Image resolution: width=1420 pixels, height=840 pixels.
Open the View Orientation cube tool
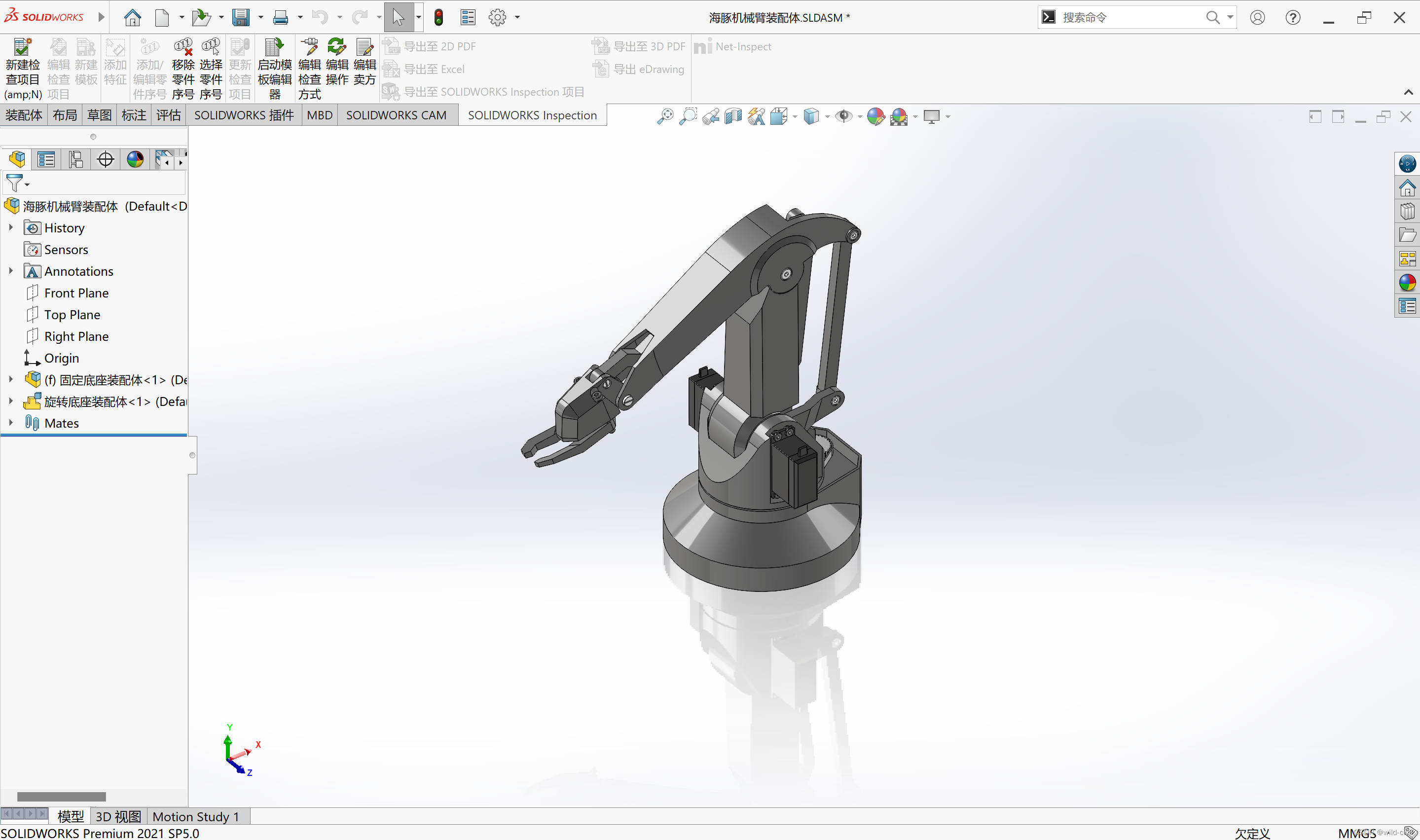click(x=780, y=116)
